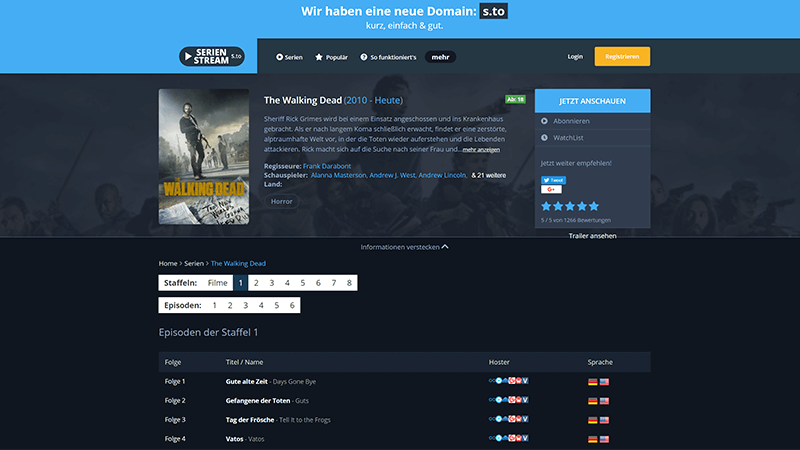This screenshot has width=800, height=450.
Task: Select Staffel 8 tab
Action: click(349, 283)
